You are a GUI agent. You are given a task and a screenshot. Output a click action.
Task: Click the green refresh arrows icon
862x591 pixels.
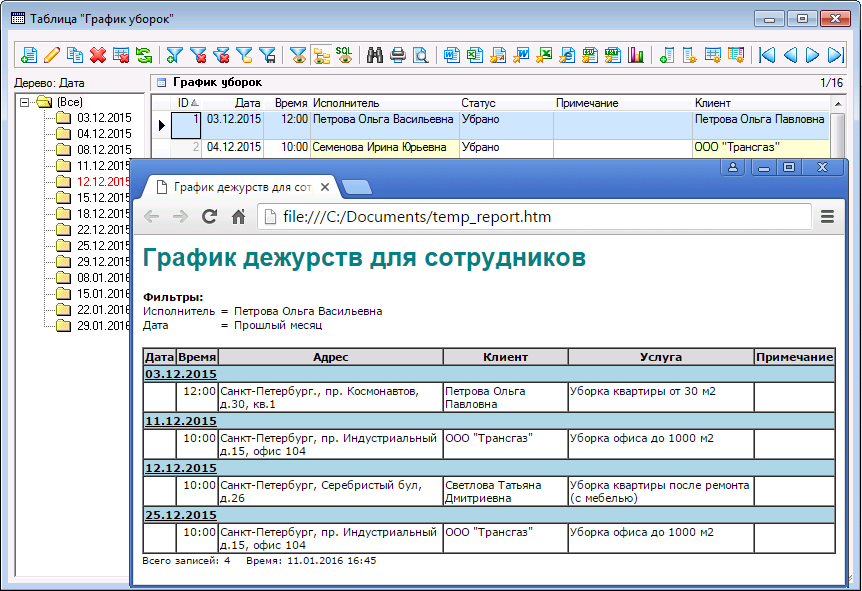pyautogui.click(x=144, y=55)
